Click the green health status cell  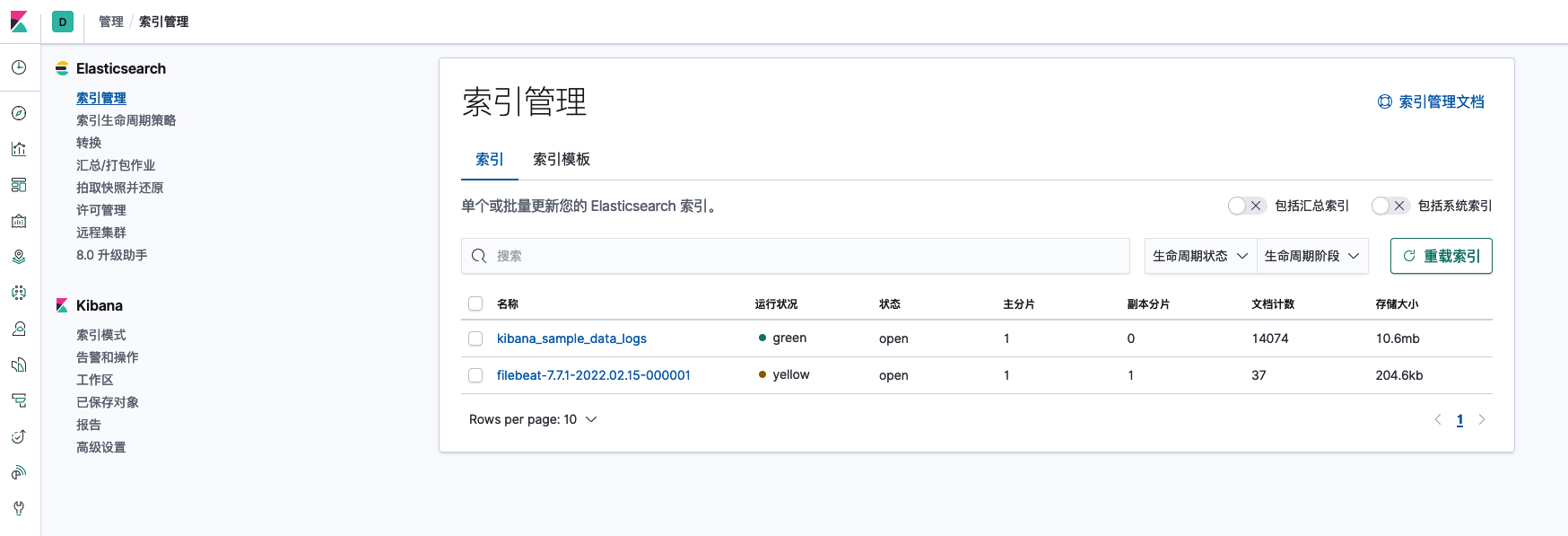tap(782, 338)
